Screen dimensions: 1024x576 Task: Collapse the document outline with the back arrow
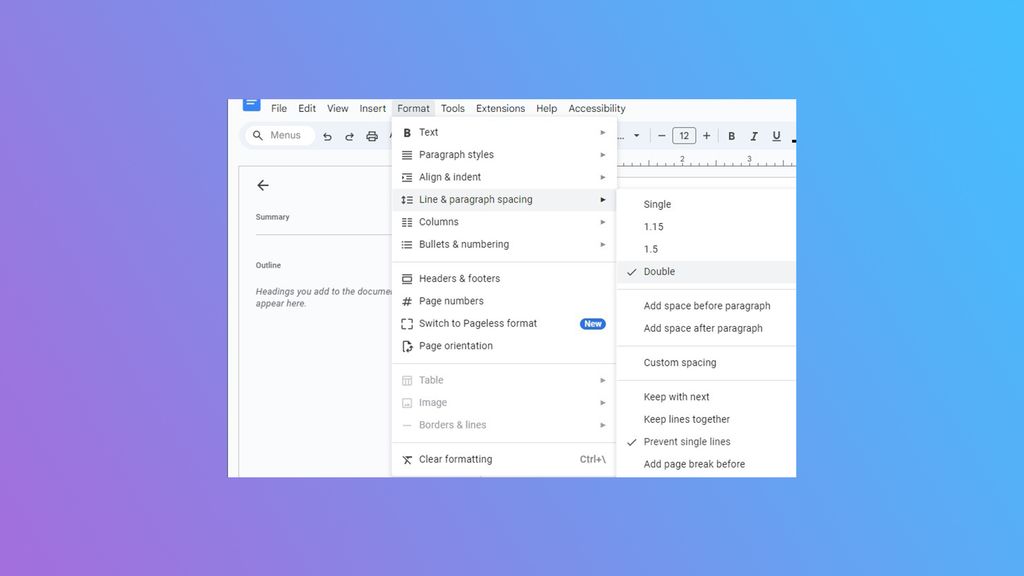(x=263, y=185)
